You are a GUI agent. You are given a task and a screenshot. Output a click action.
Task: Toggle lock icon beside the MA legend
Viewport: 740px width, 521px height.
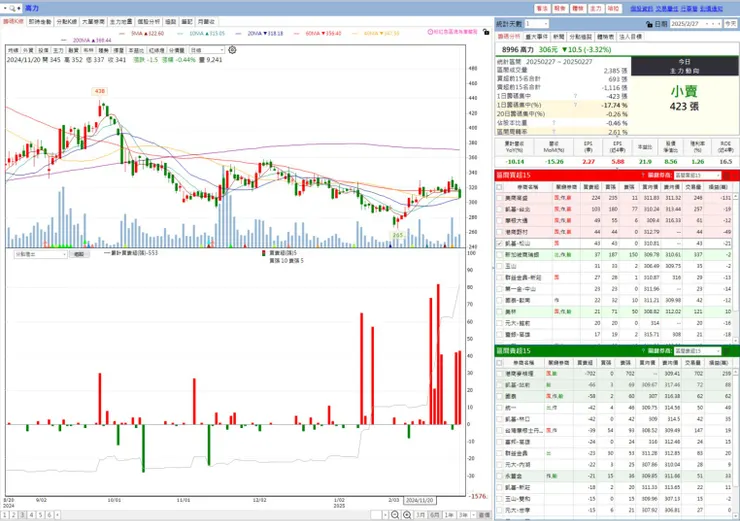(x=486, y=32)
